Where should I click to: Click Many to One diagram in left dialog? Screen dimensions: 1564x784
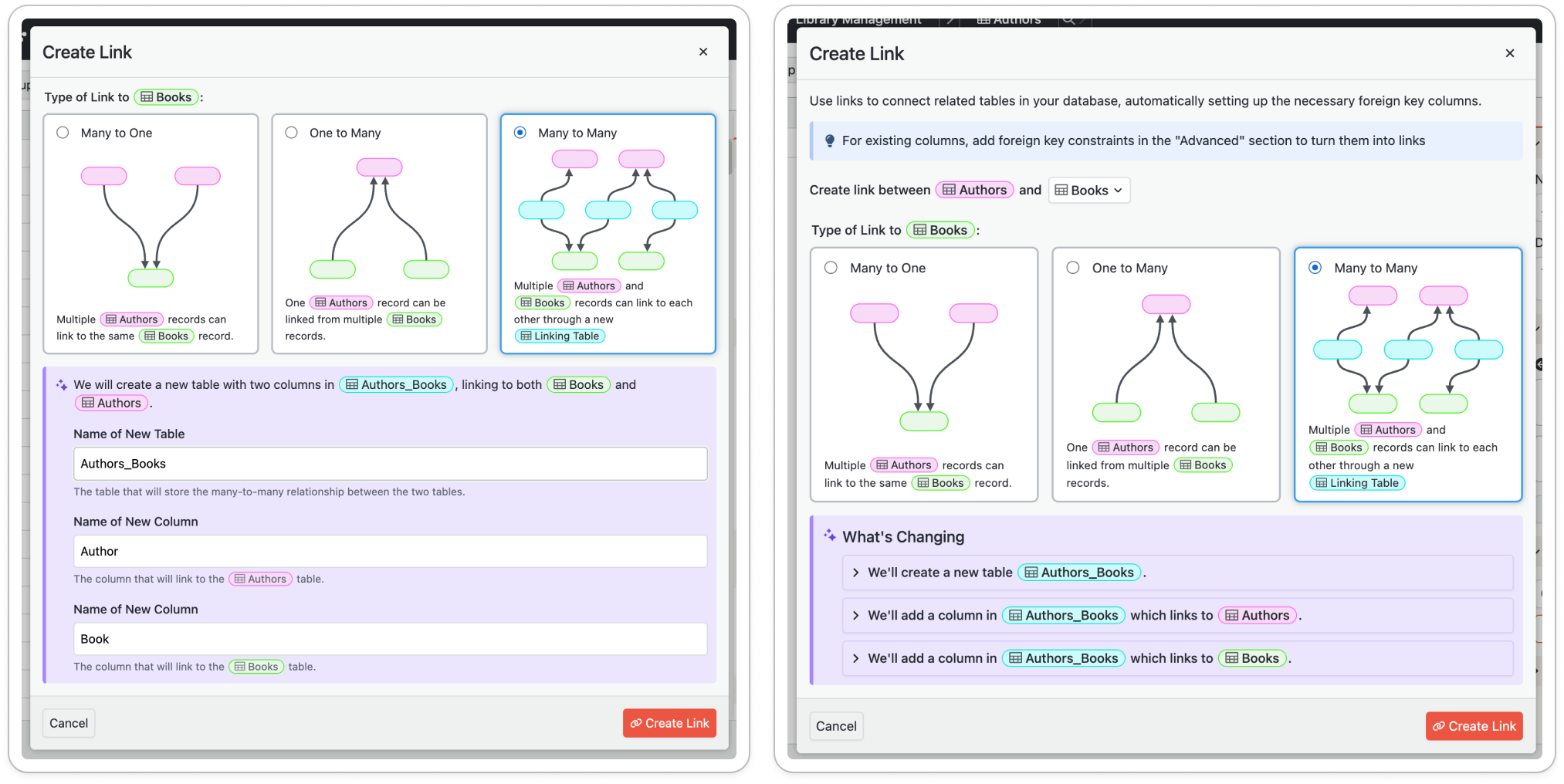coord(151,227)
